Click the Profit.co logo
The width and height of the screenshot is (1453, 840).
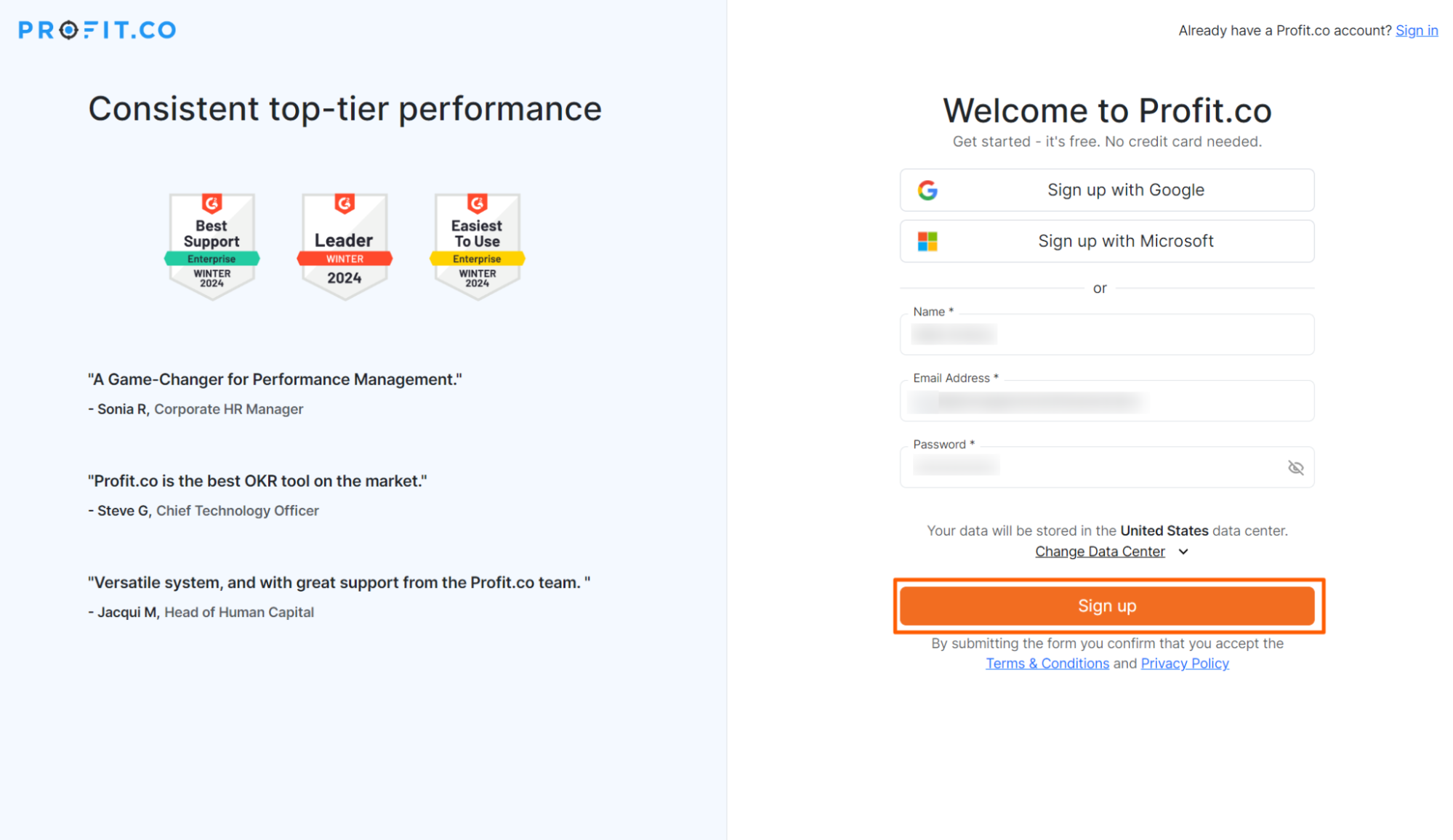click(x=97, y=30)
